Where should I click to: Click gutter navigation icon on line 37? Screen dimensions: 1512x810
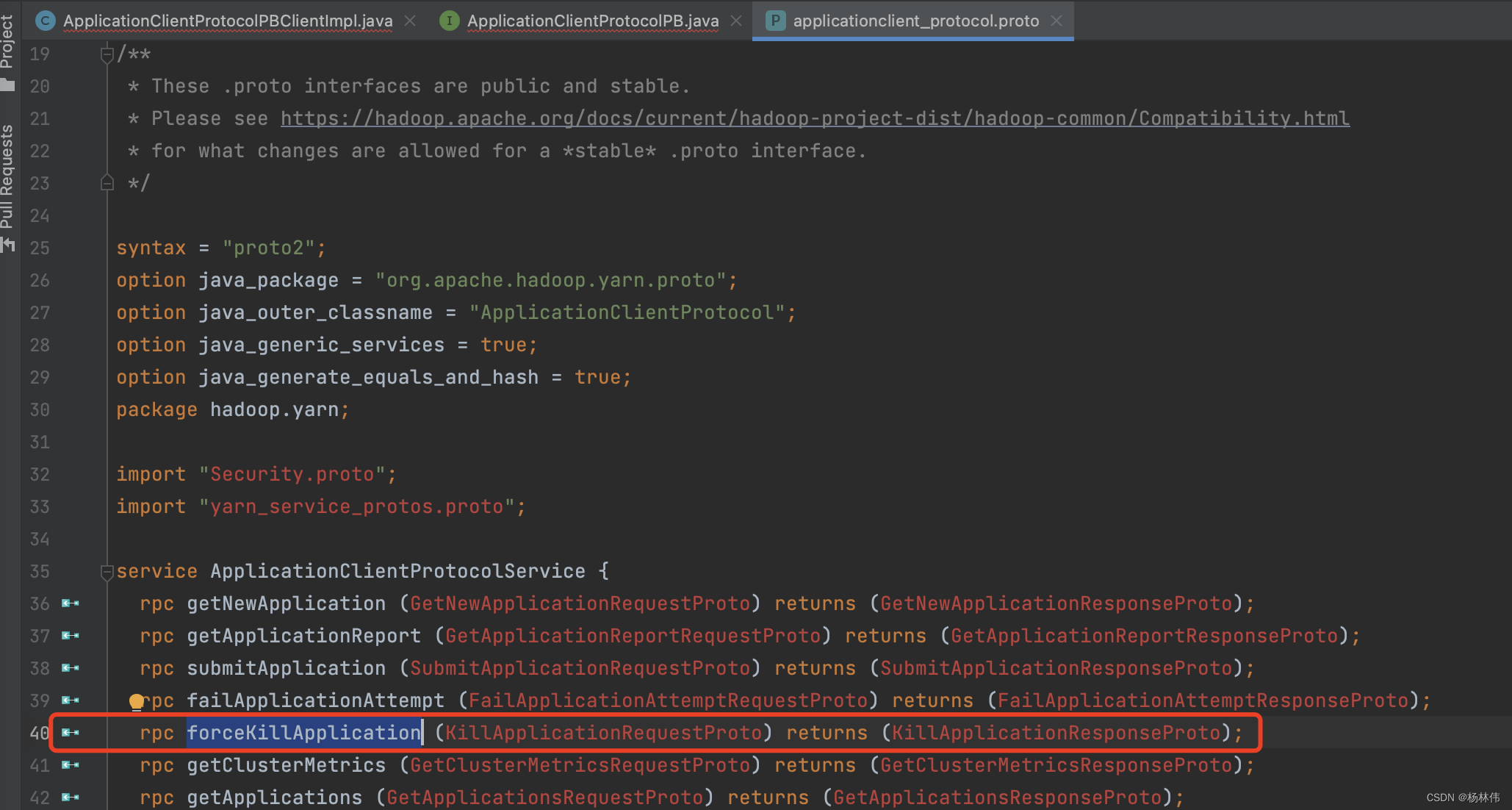71,636
